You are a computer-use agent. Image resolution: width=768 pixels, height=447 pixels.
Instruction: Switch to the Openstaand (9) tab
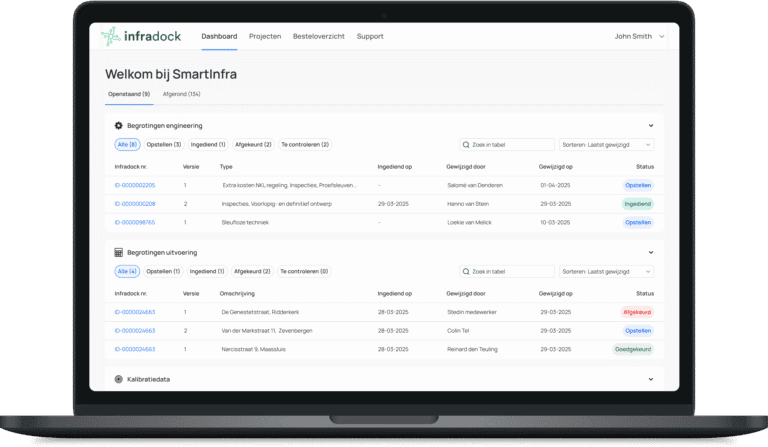[129, 94]
